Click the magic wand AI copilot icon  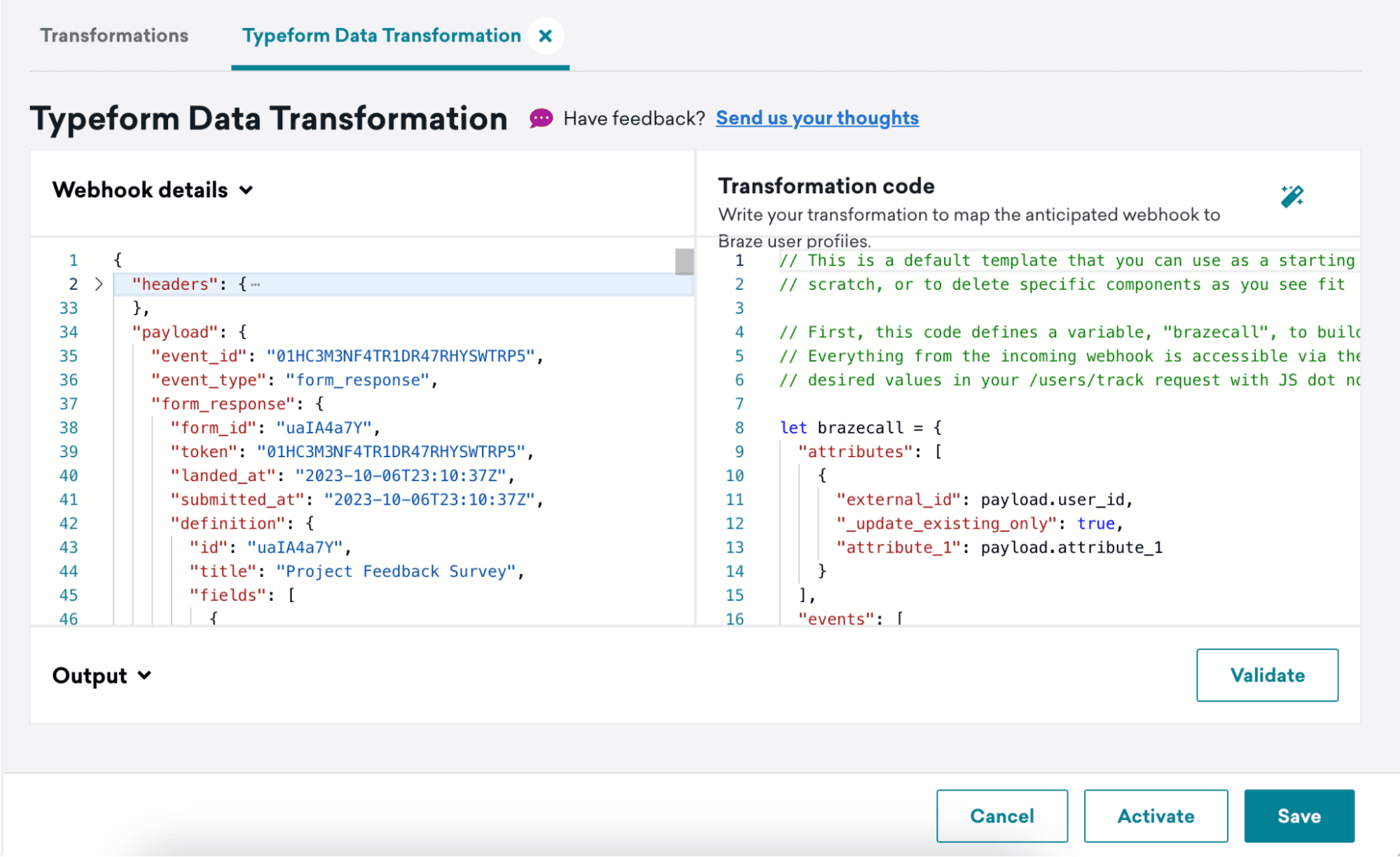click(x=1291, y=196)
